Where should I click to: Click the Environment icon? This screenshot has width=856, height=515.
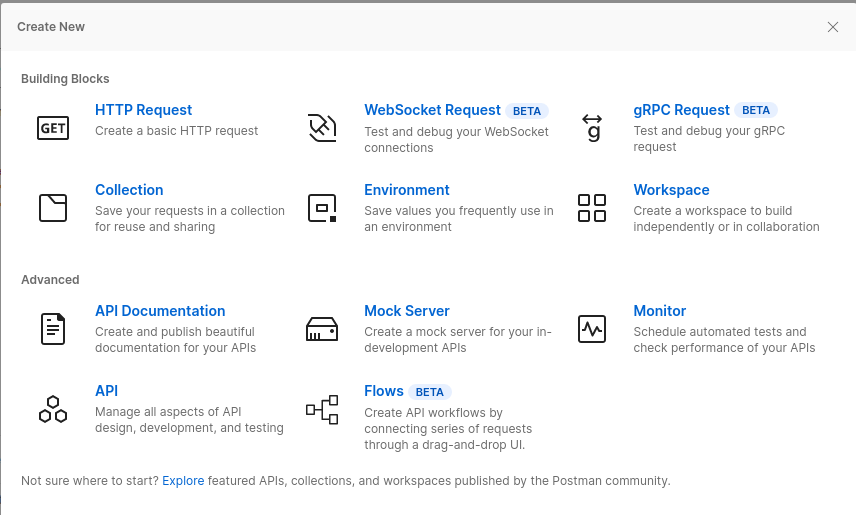[x=322, y=207]
